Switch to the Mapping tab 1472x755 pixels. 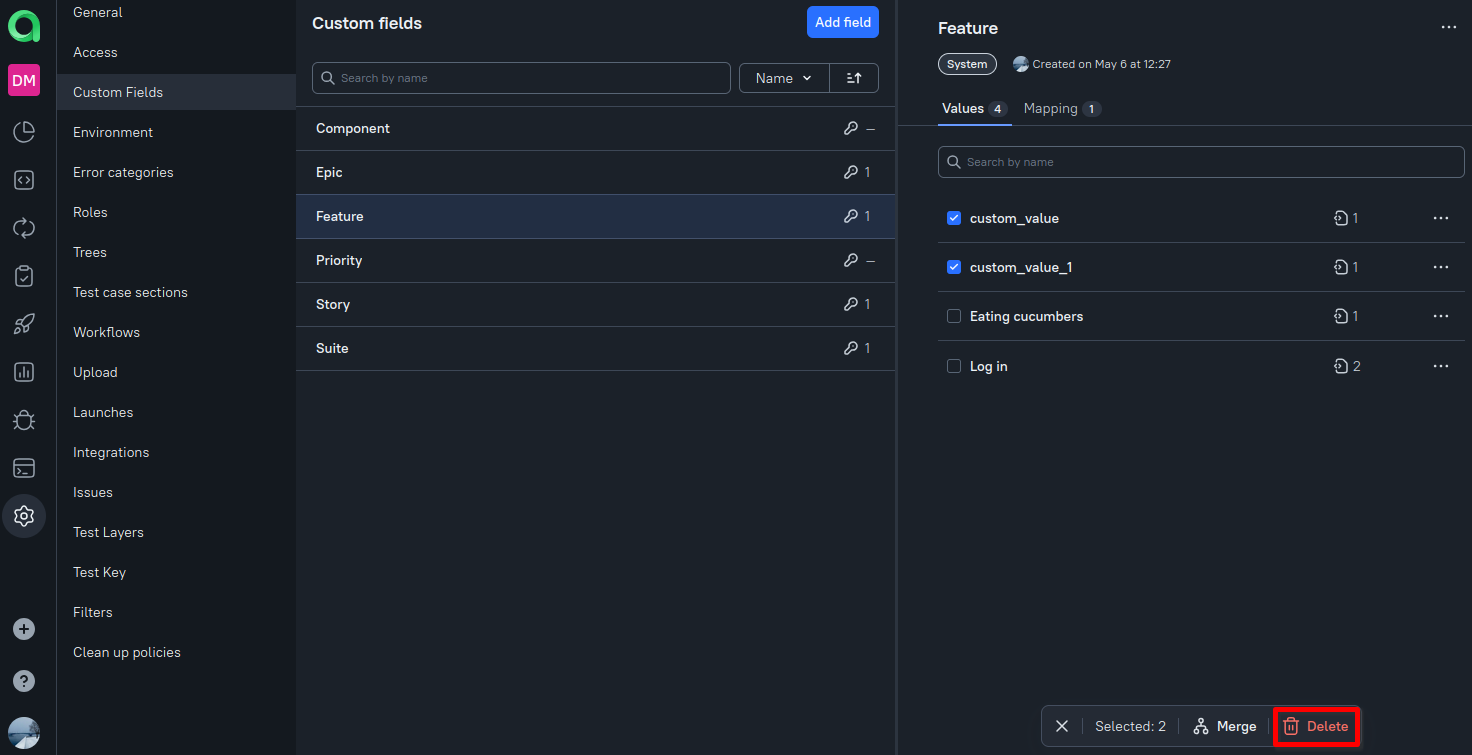point(1051,108)
